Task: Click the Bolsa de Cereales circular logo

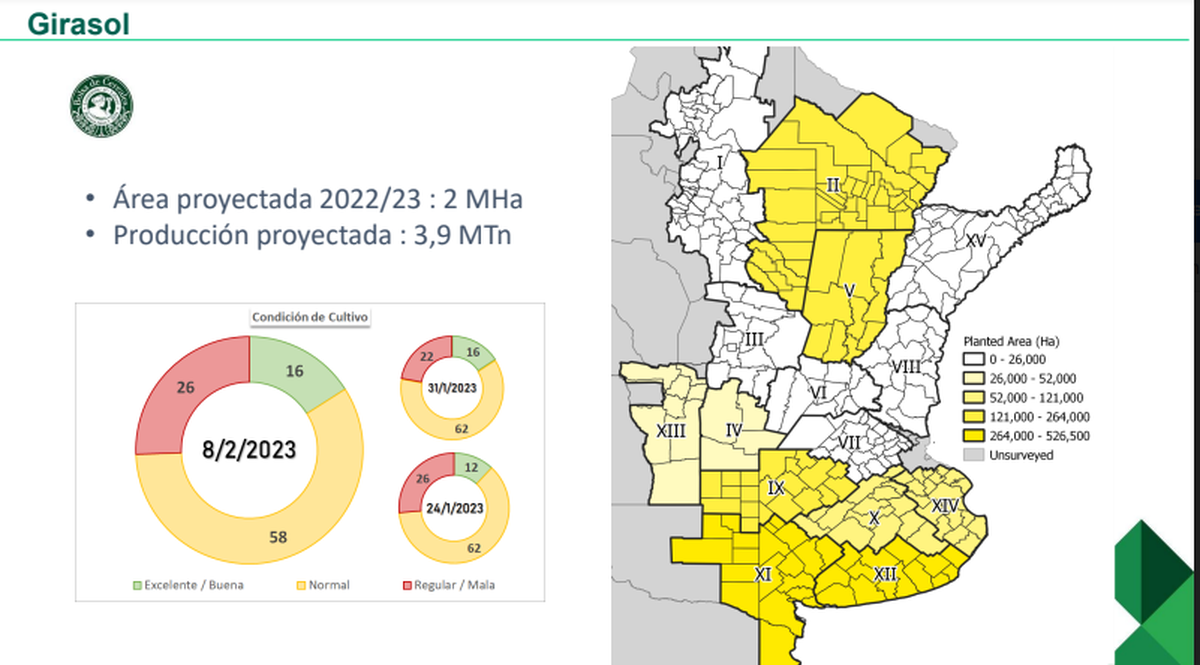Action: point(101,107)
